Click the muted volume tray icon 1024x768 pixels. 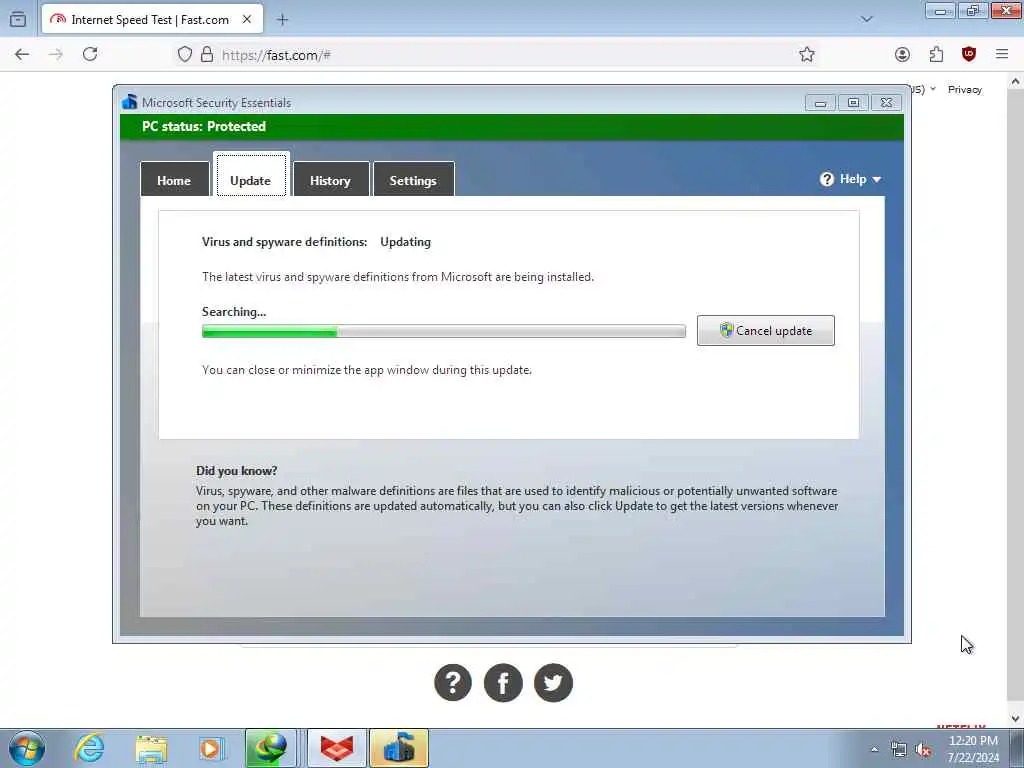click(923, 750)
